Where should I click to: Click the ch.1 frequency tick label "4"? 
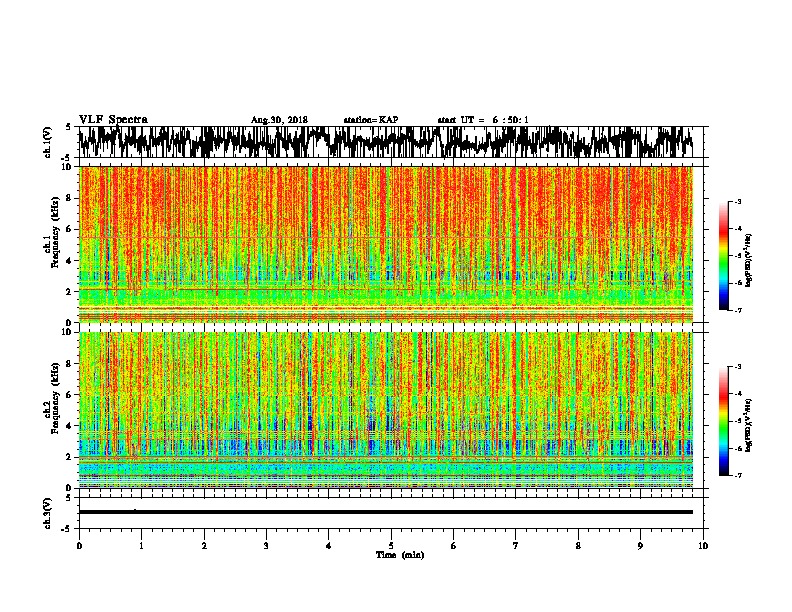[x=69, y=261]
